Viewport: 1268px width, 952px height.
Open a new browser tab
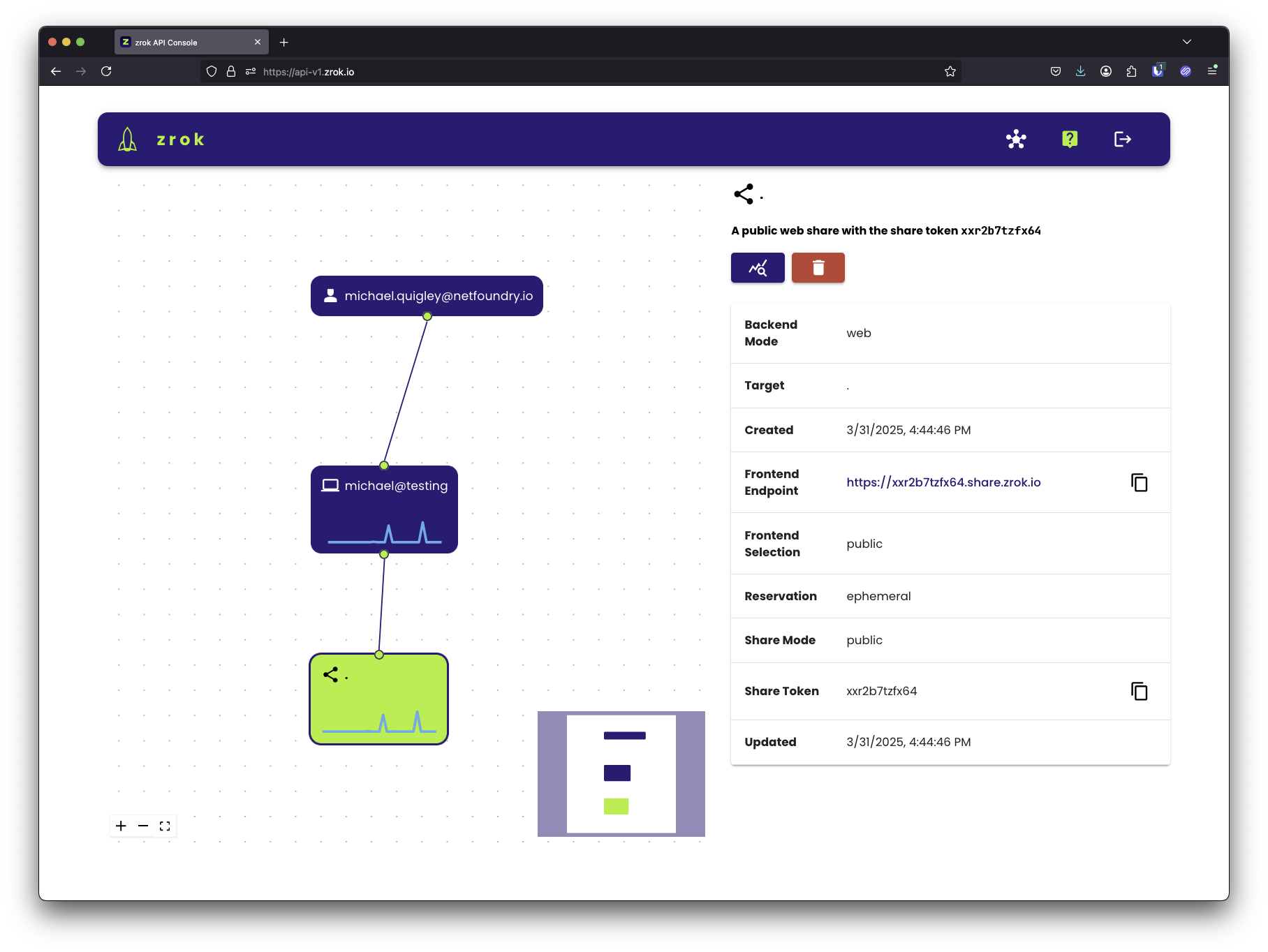coord(283,42)
